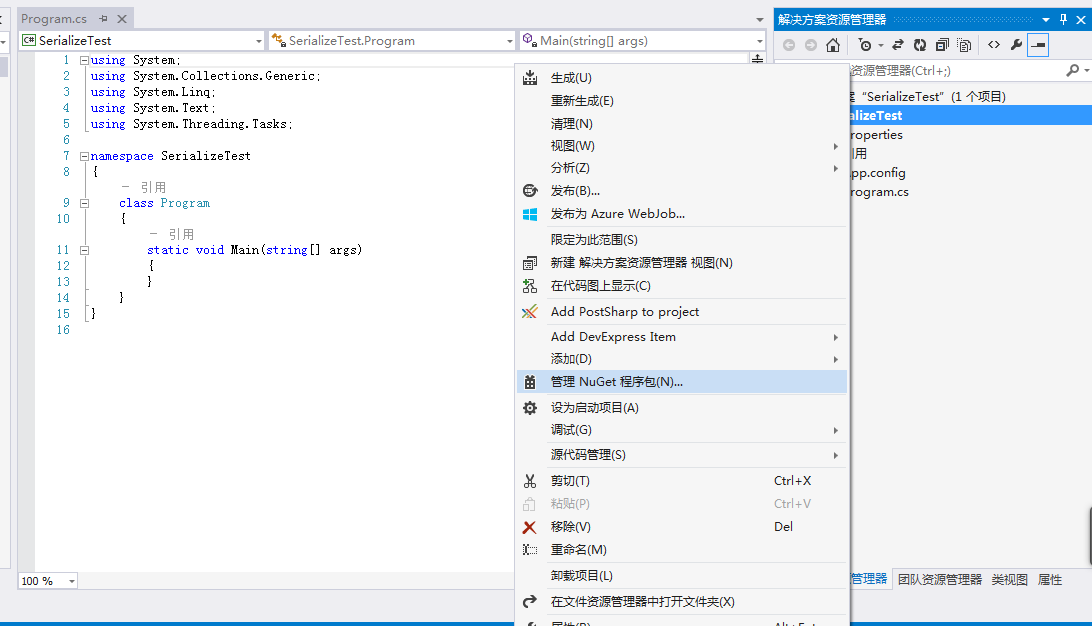Switch to the 团队资源管理器 tab
Screen dimensions: 1092x626
(x=939, y=579)
